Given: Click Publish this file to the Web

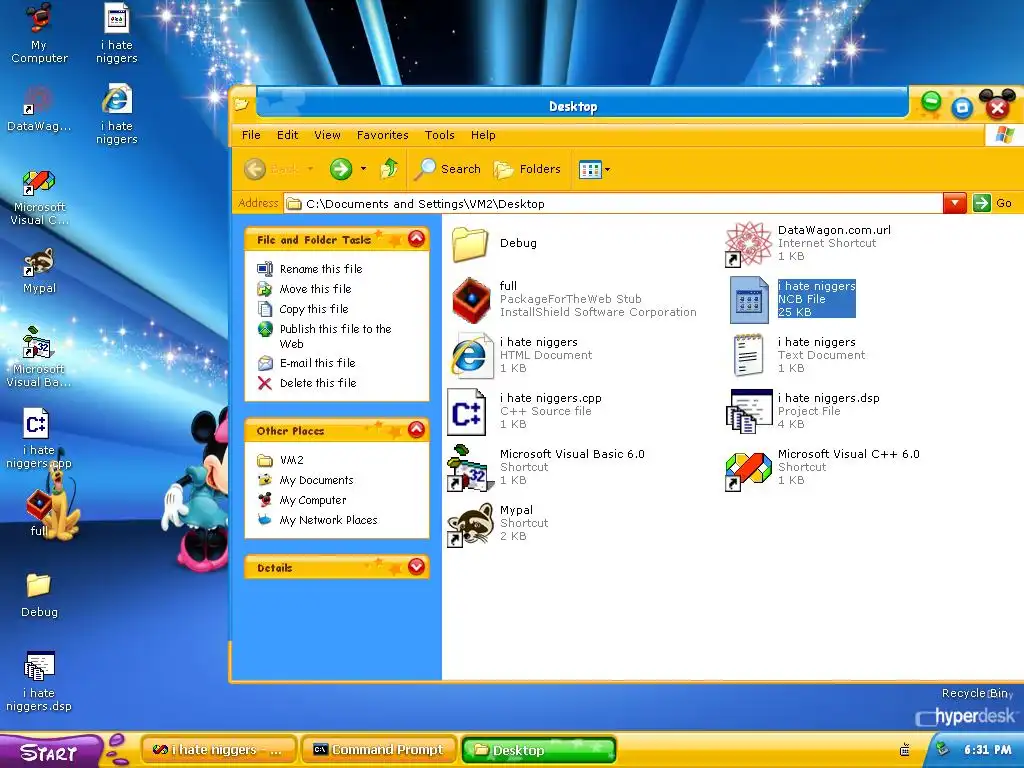Looking at the screenshot, I should [336, 336].
